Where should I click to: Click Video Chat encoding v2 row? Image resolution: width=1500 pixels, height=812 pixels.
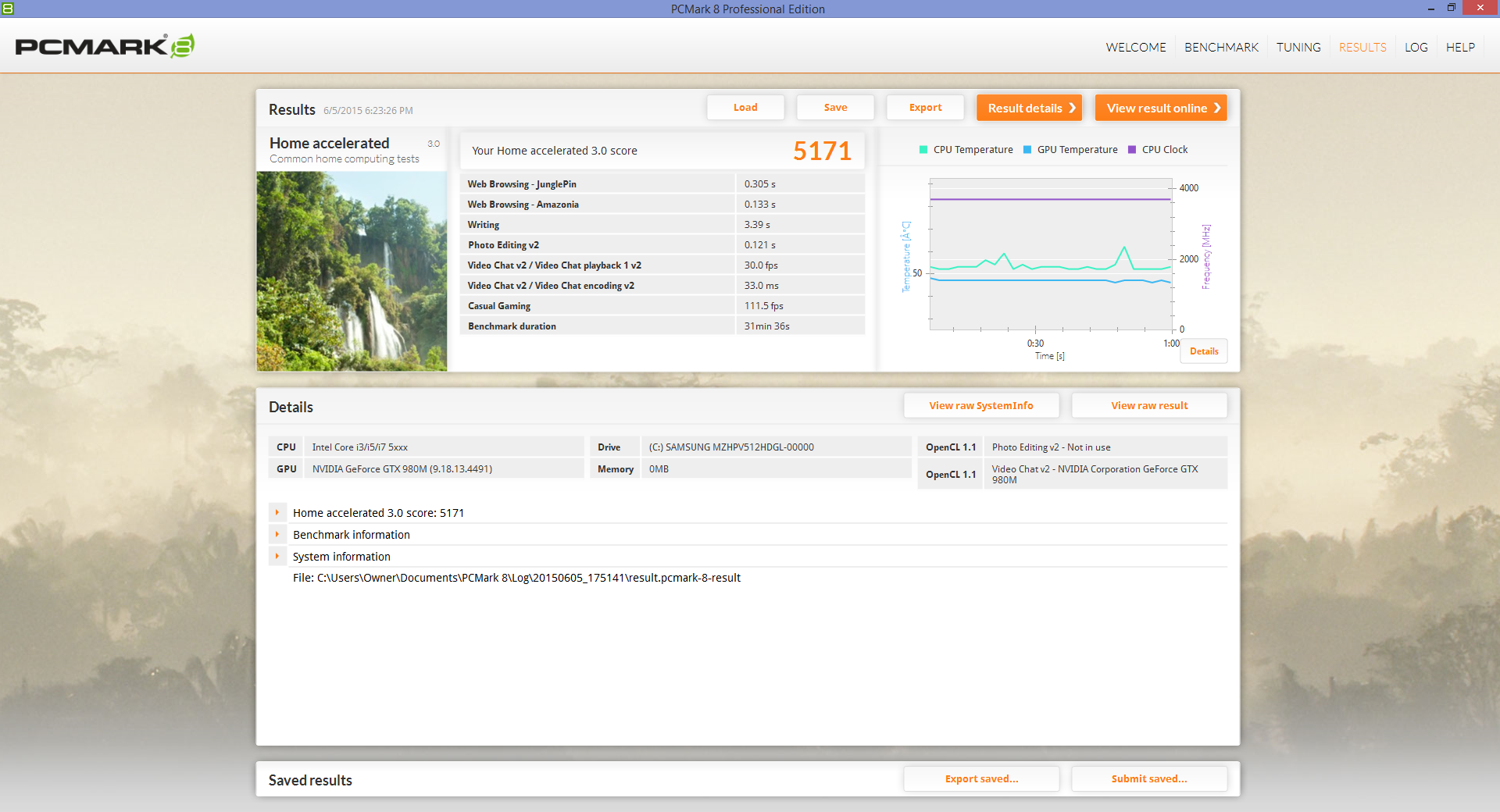(662, 286)
